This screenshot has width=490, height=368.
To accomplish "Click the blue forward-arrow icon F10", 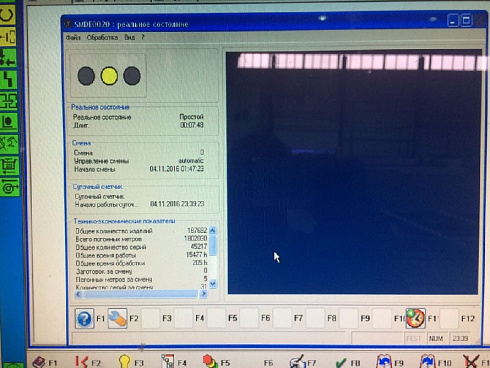I will coord(427,361).
